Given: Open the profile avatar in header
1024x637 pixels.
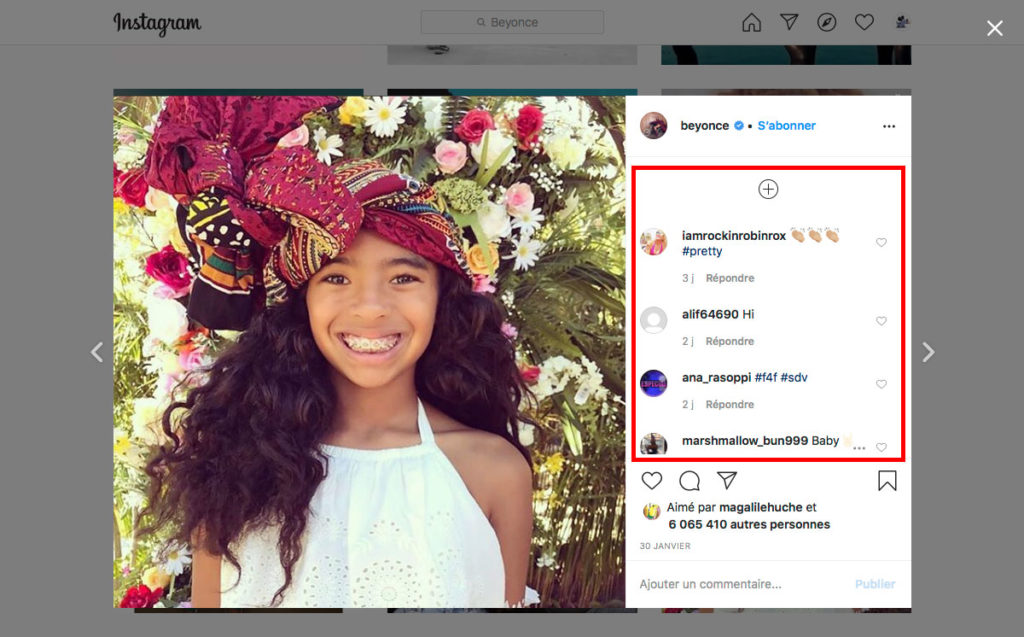Looking at the screenshot, I should [903, 22].
